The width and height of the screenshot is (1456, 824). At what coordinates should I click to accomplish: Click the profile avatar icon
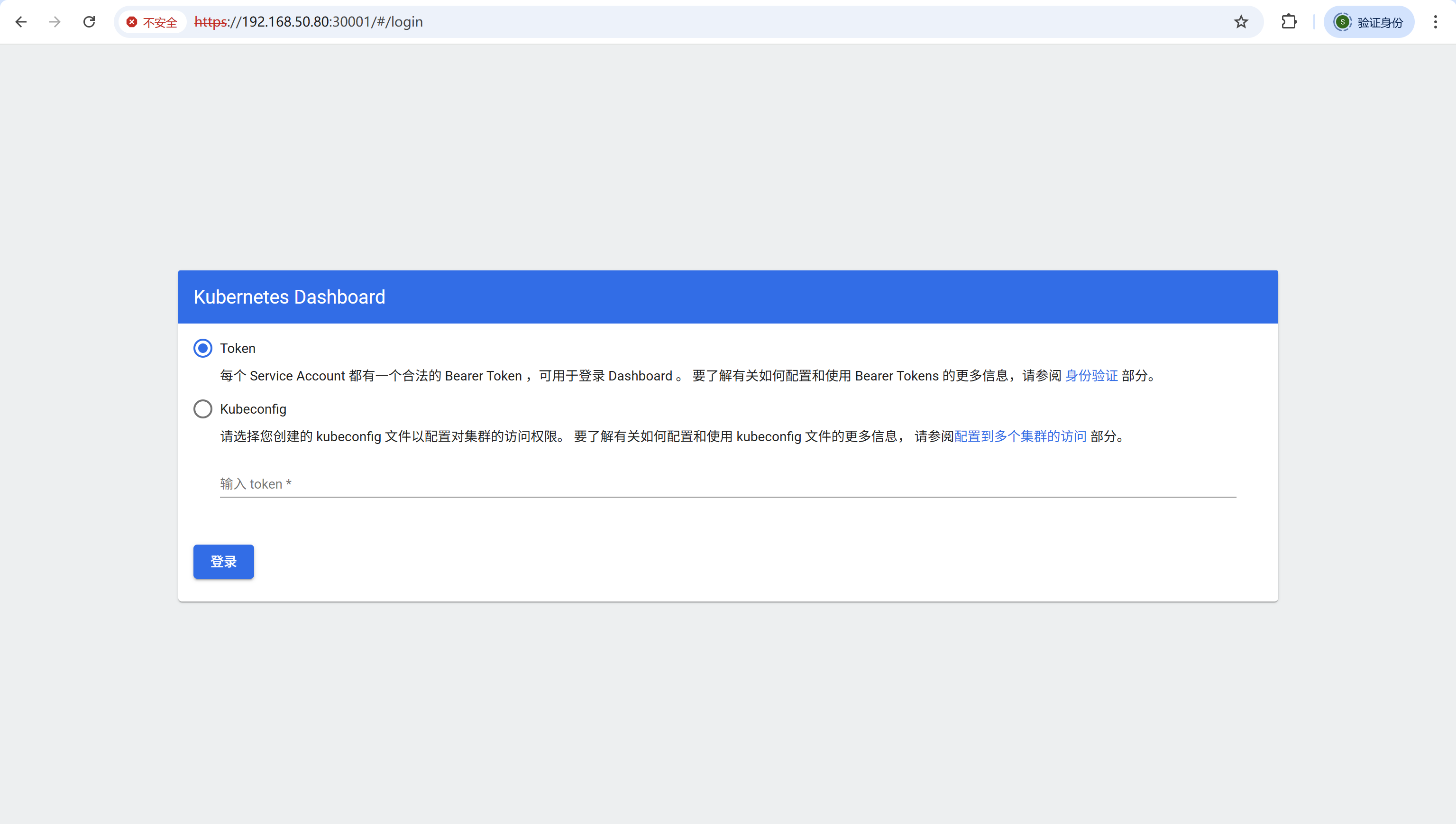coord(1342,22)
